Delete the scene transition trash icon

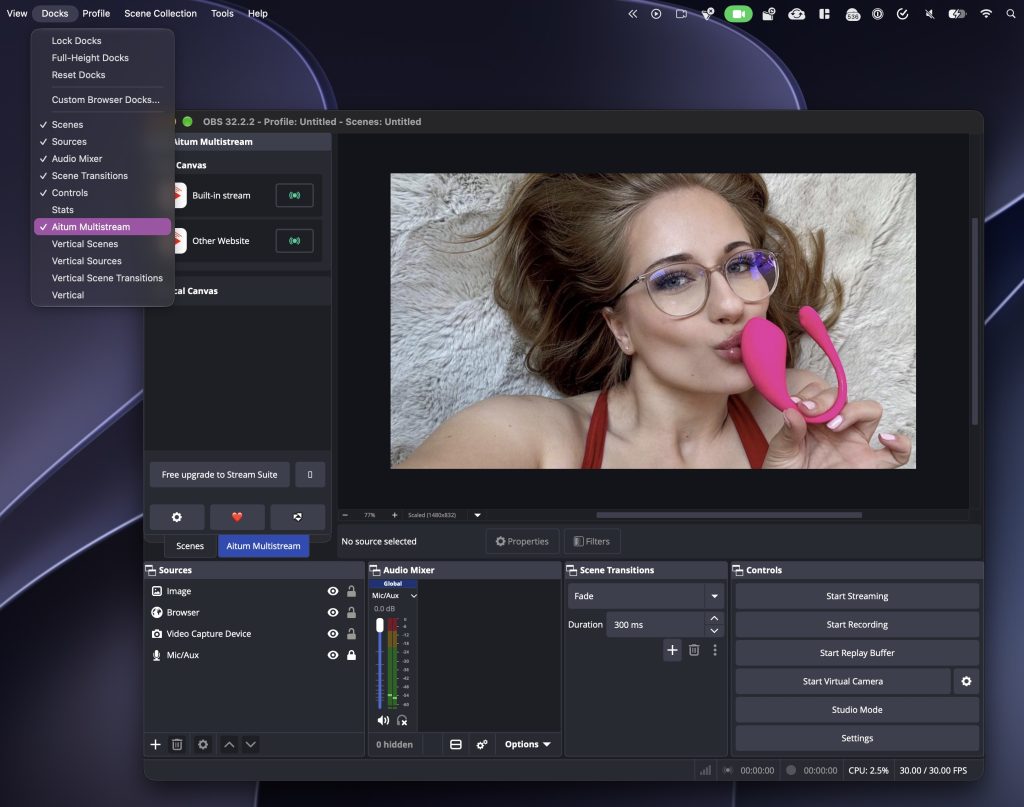[694, 650]
